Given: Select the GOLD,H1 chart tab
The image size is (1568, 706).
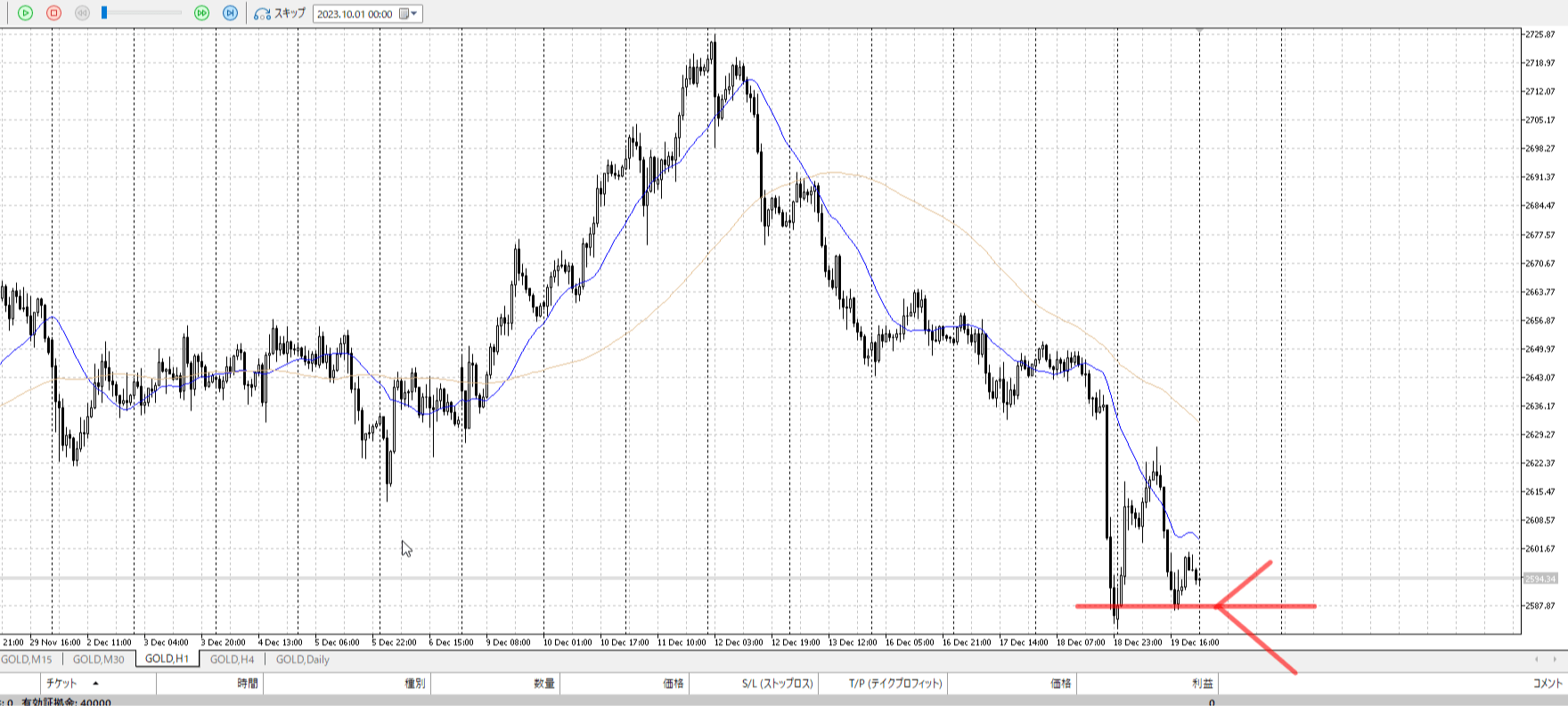Looking at the screenshot, I should coord(167,660).
